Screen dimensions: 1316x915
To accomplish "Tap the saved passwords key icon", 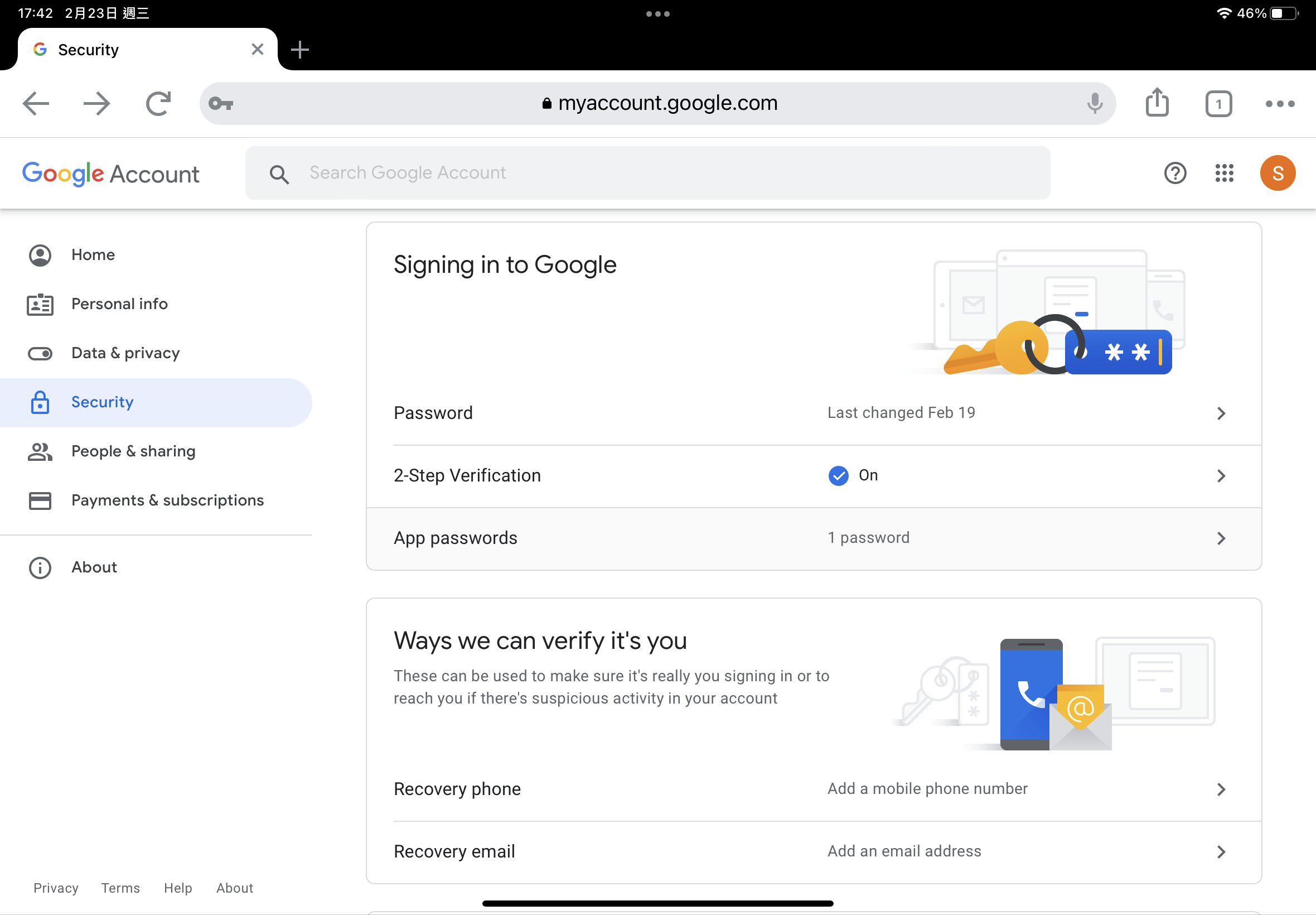I will 221,104.
